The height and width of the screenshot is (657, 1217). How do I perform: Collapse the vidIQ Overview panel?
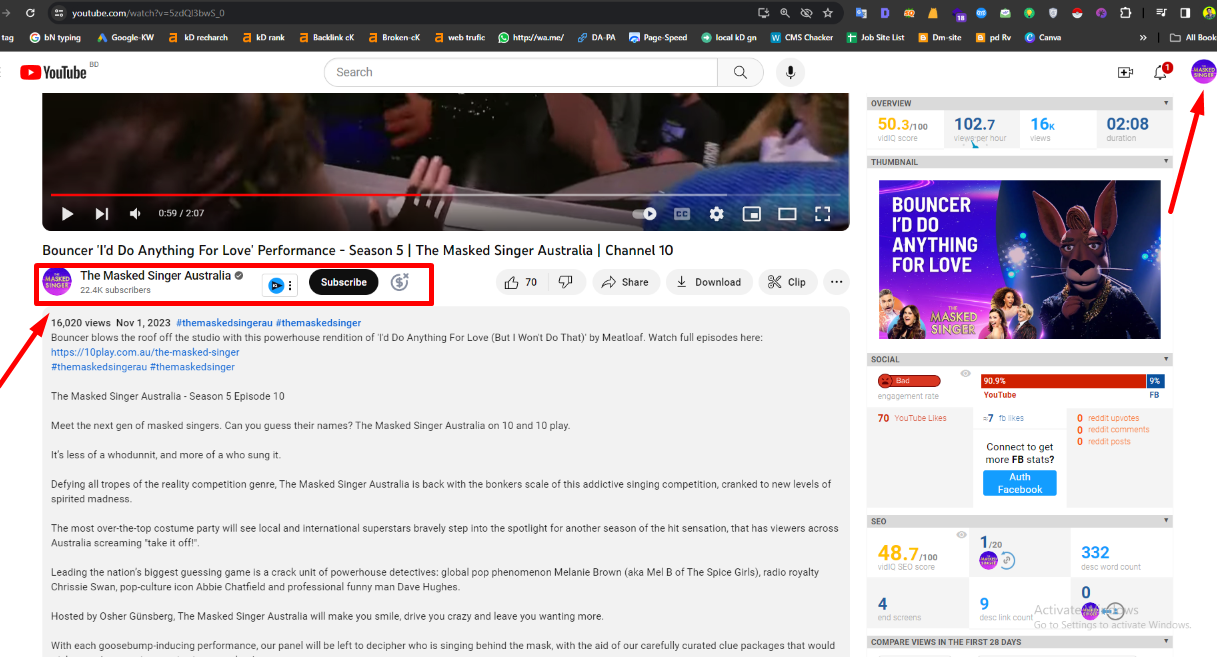point(1166,104)
